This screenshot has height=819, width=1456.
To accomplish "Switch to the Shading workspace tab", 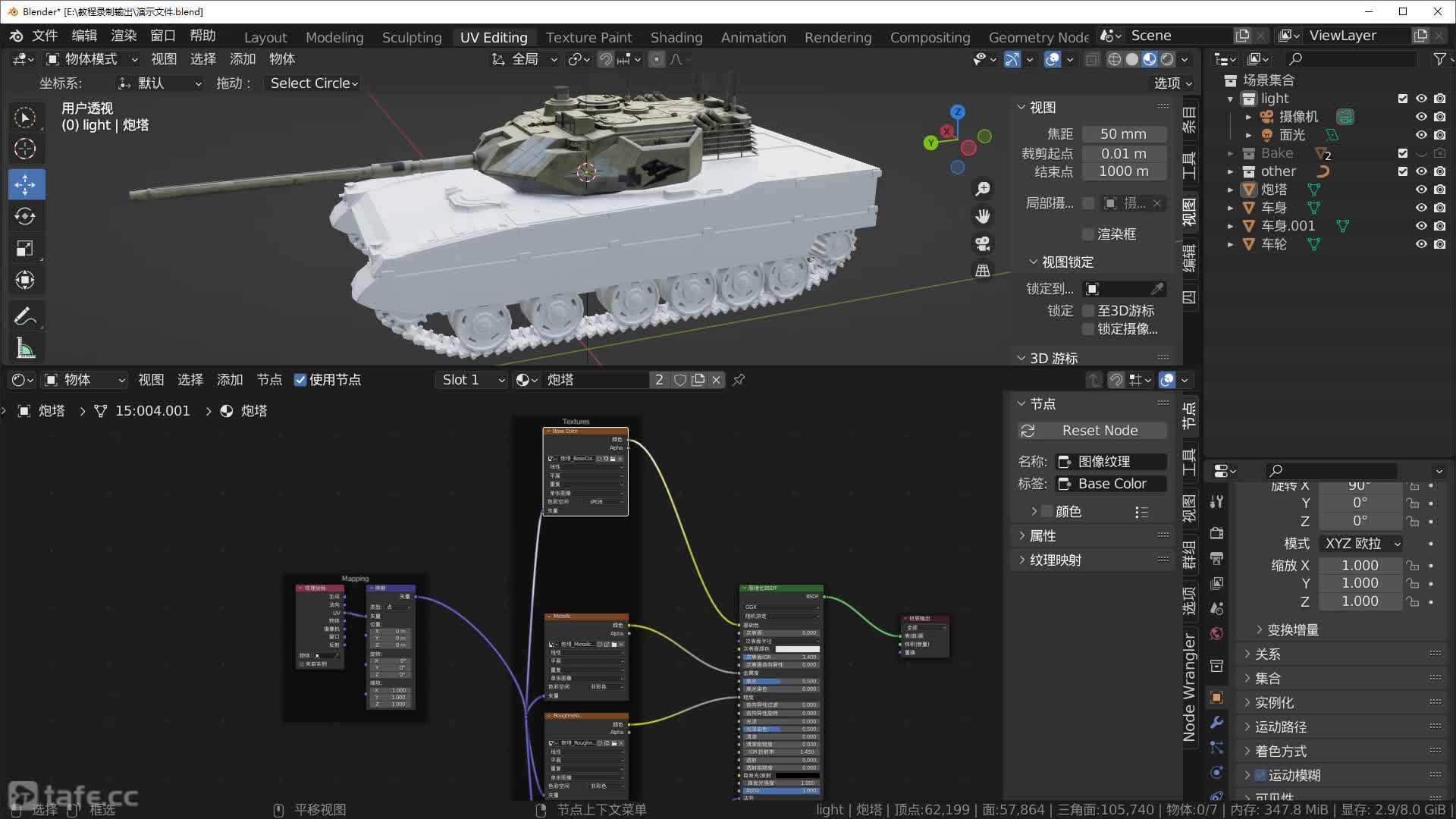I will pyautogui.click(x=675, y=37).
